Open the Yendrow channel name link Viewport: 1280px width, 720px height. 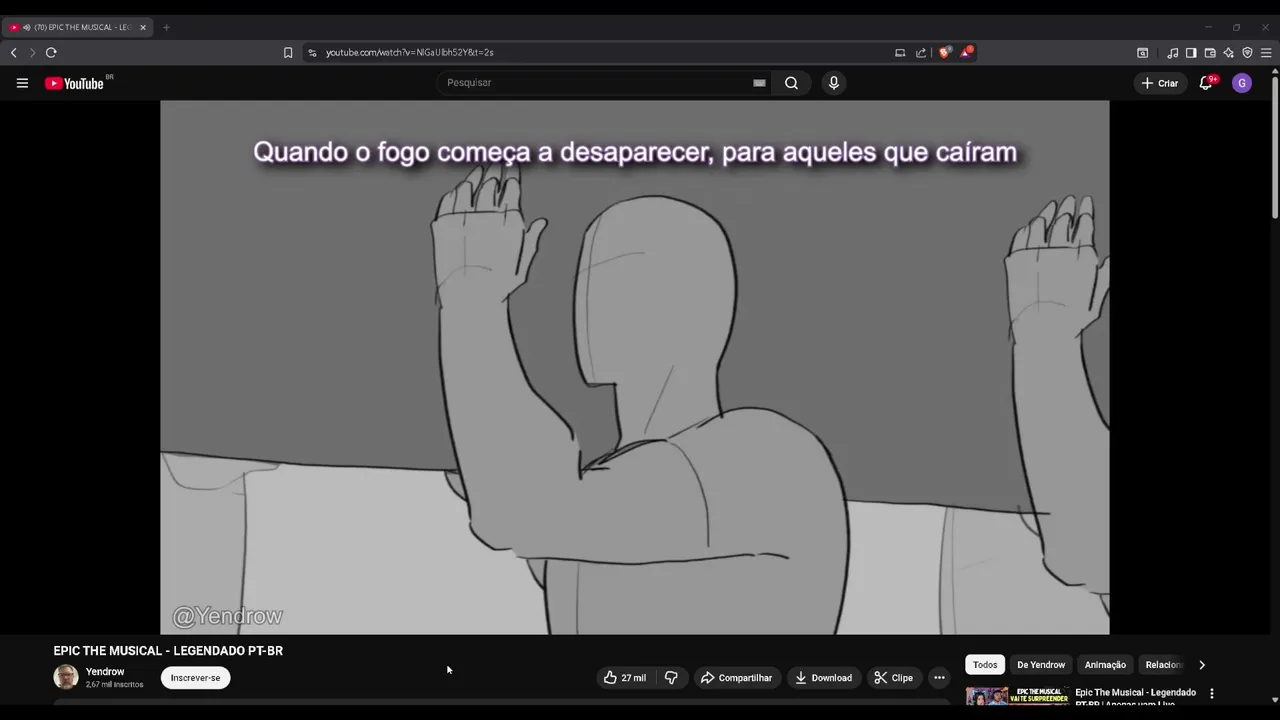pyautogui.click(x=105, y=672)
